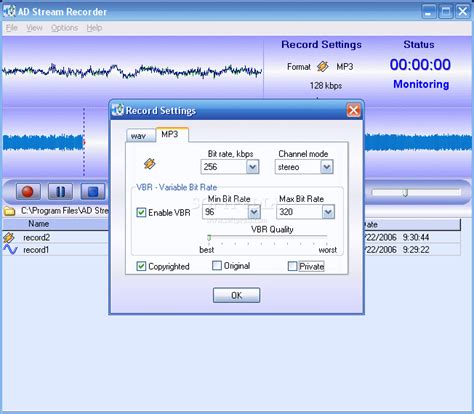Select the record2 file row
Viewport: 474px width, 414px height.
point(231,237)
